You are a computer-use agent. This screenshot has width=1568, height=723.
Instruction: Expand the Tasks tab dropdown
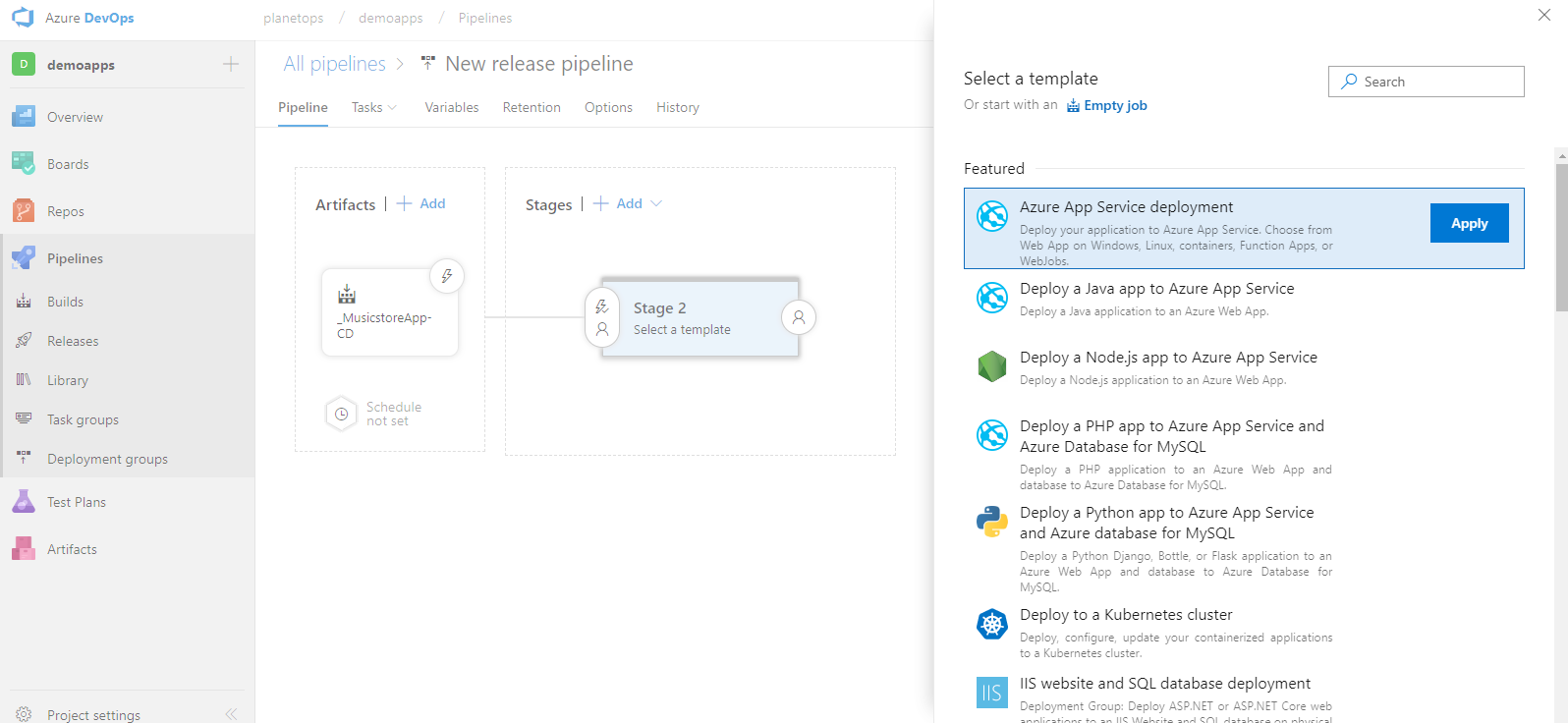(x=392, y=108)
